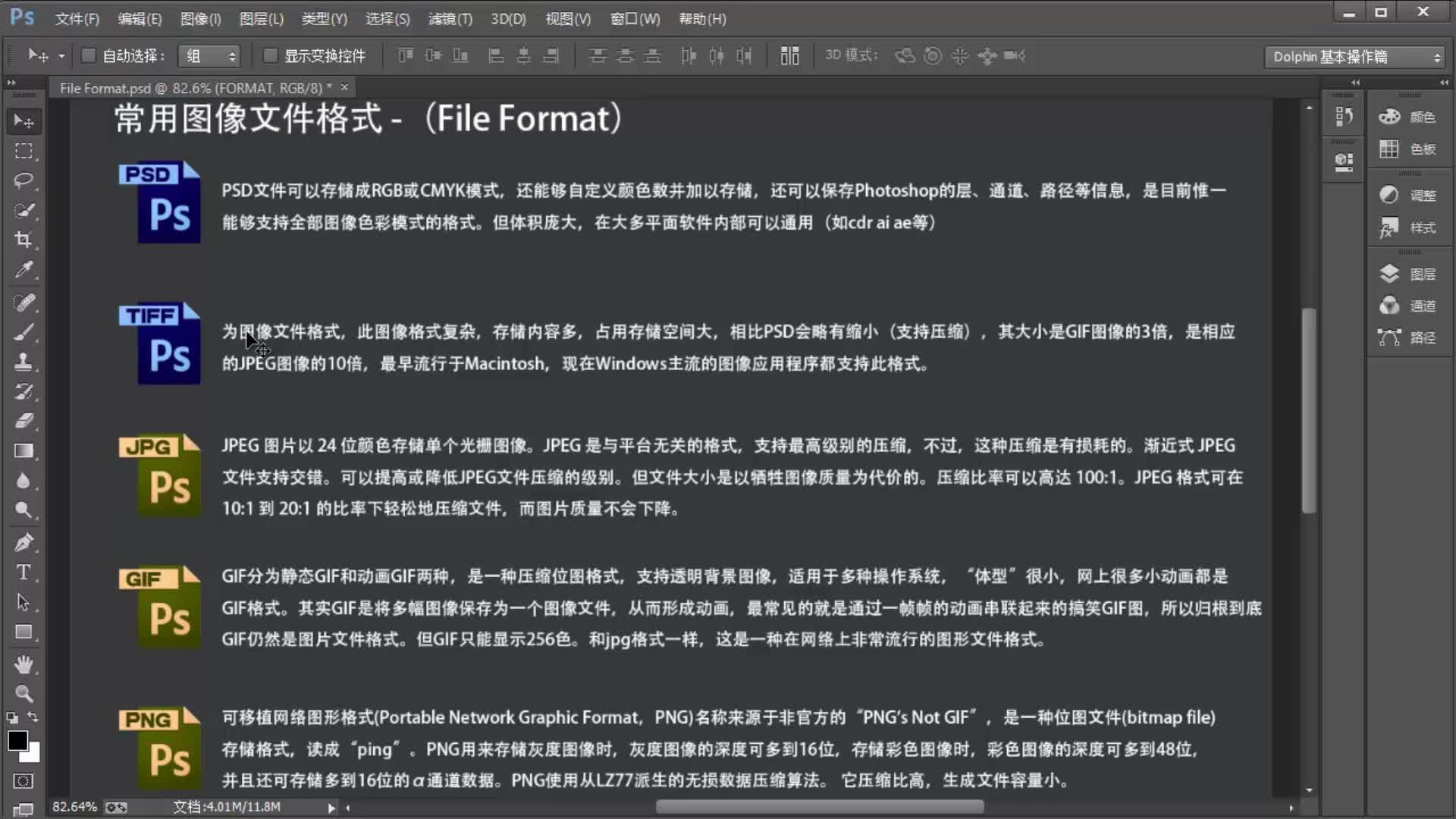The width and height of the screenshot is (1456, 819).
Task: Enter Quick Mask mode
Action: (23, 781)
